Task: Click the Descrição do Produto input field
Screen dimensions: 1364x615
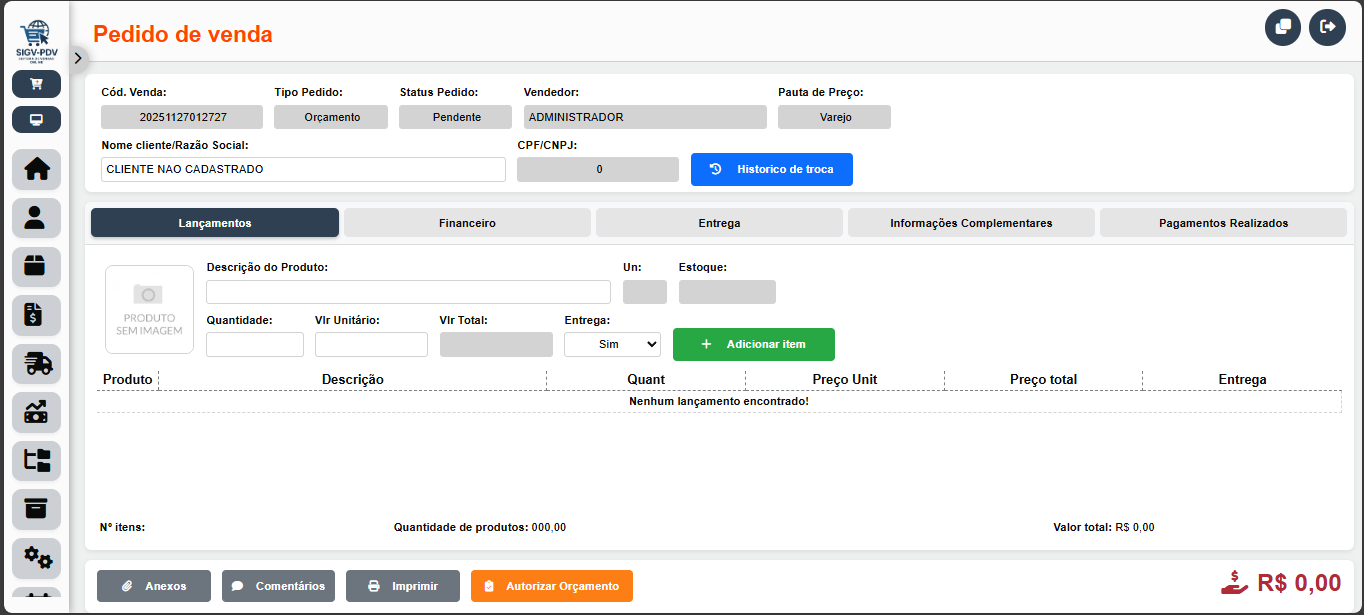Action: point(408,292)
